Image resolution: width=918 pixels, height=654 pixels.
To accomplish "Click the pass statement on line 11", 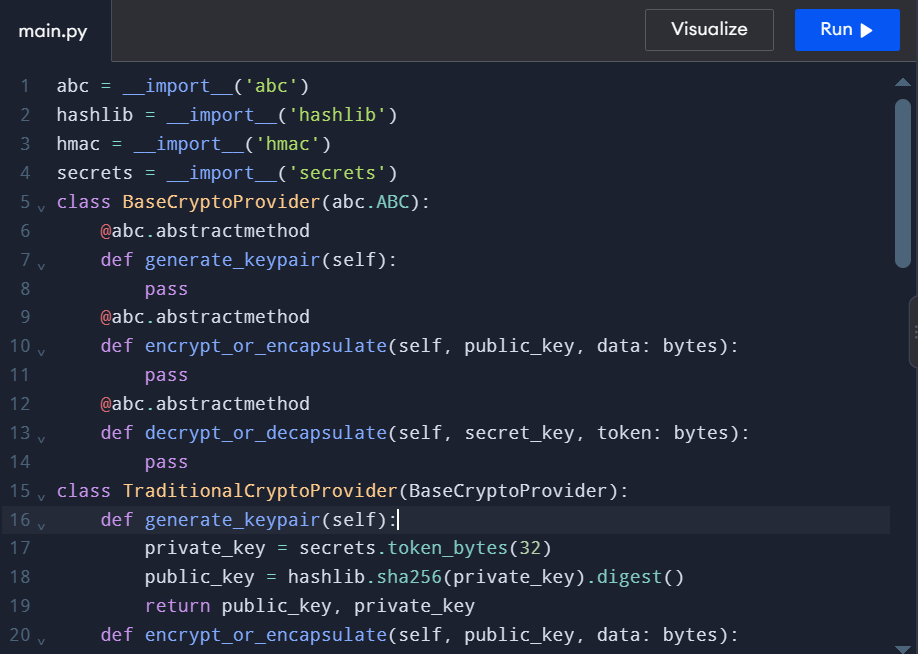I will tap(166, 375).
